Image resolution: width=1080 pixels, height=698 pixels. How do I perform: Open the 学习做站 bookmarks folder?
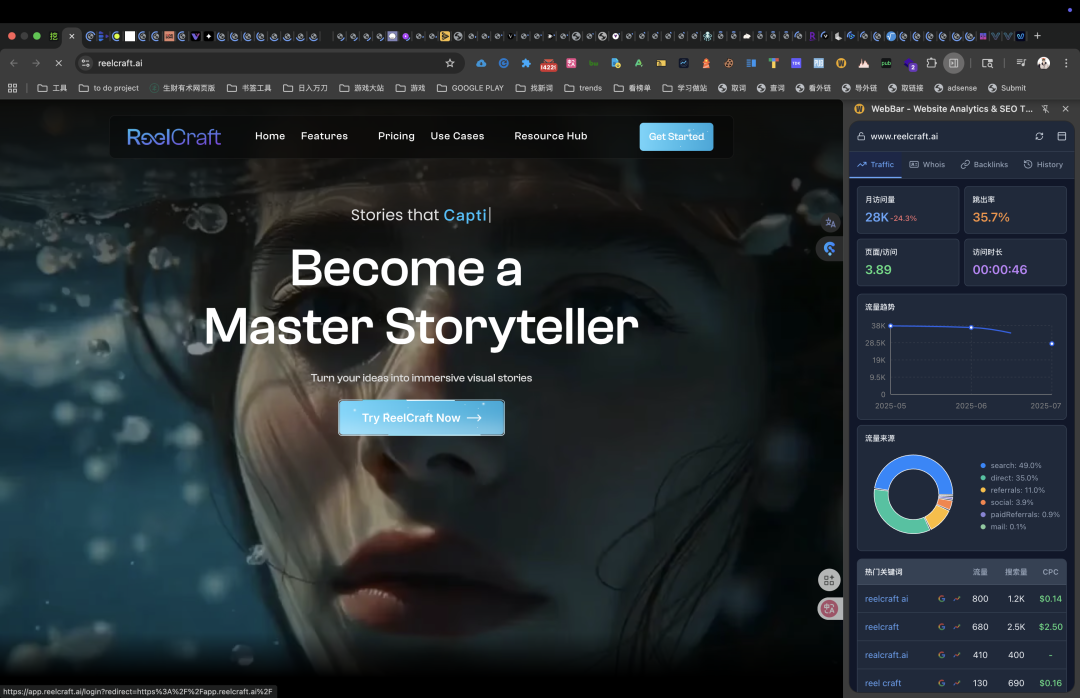tap(685, 88)
